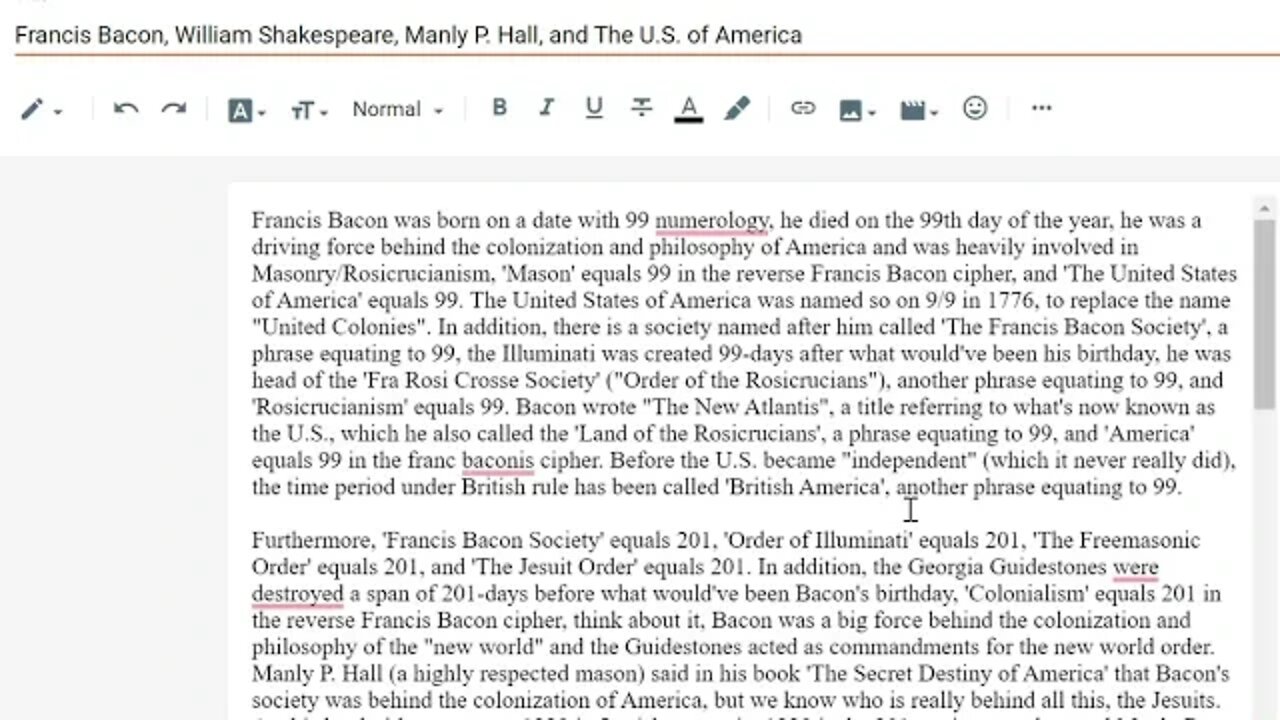
Task: Open the insert image dropdown
Action: click(x=857, y=110)
